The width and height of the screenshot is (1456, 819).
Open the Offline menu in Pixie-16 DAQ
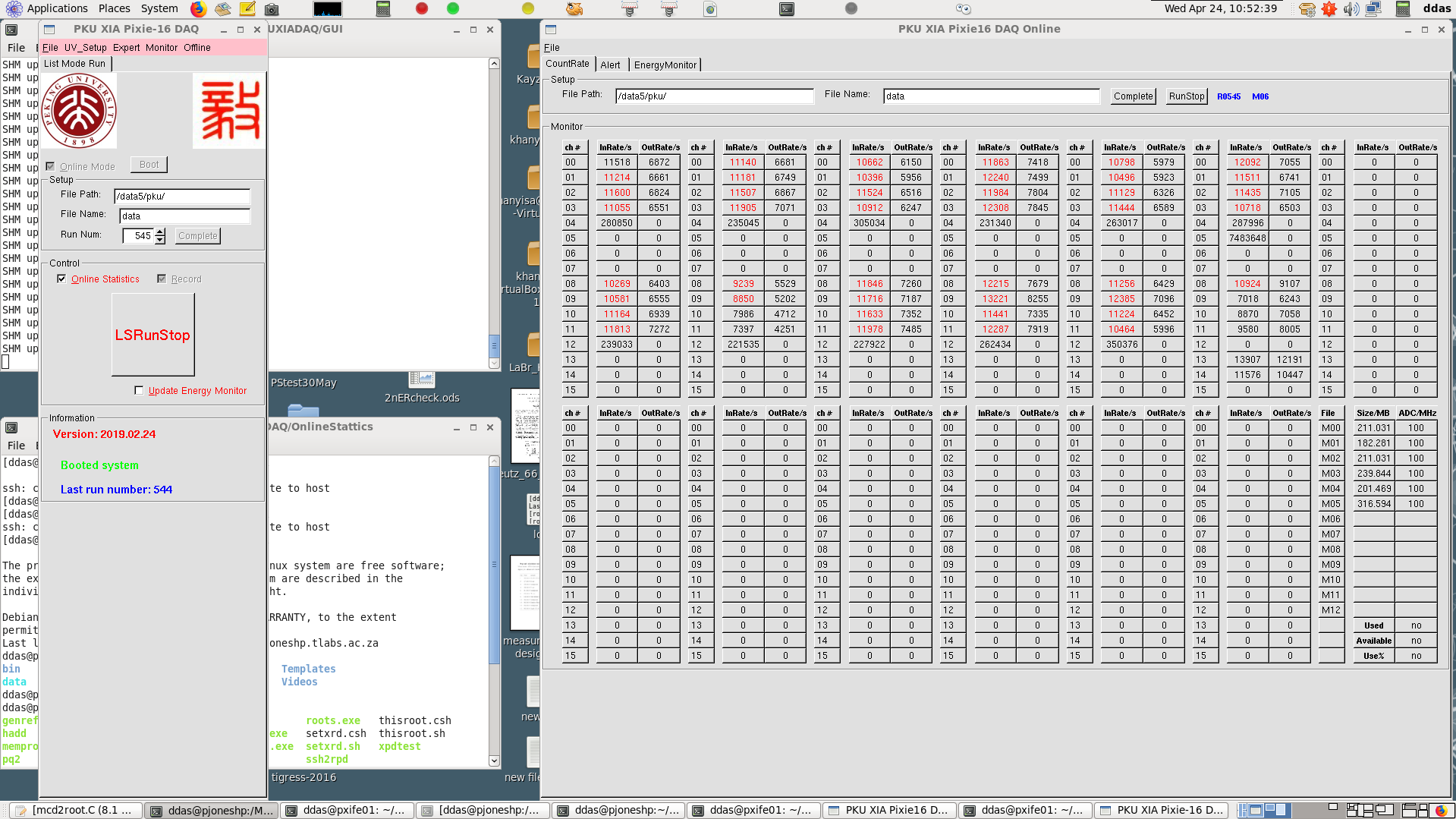[x=197, y=48]
